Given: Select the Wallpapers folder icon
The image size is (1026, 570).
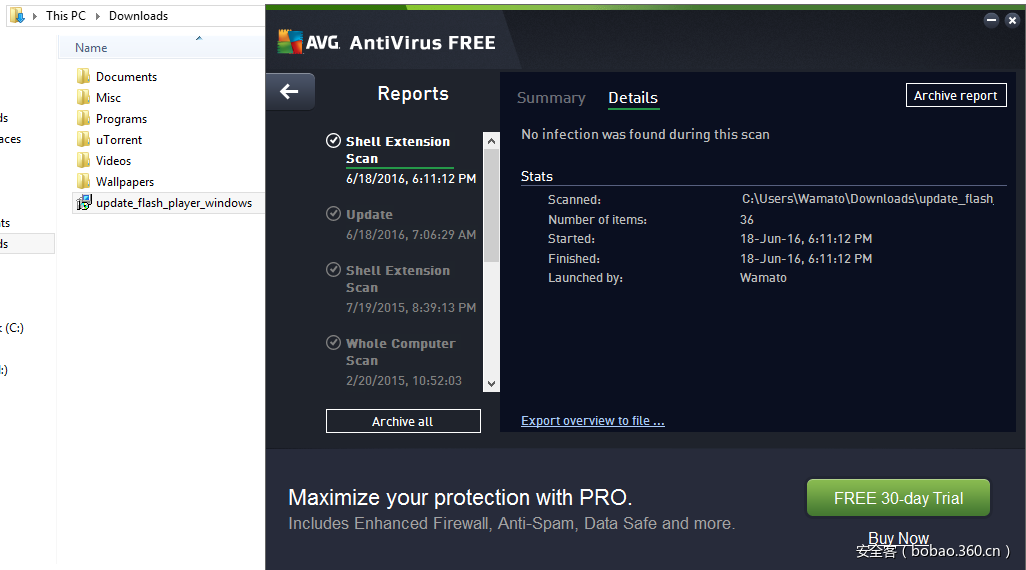Looking at the screenshot, I should [x=84, y=182].
